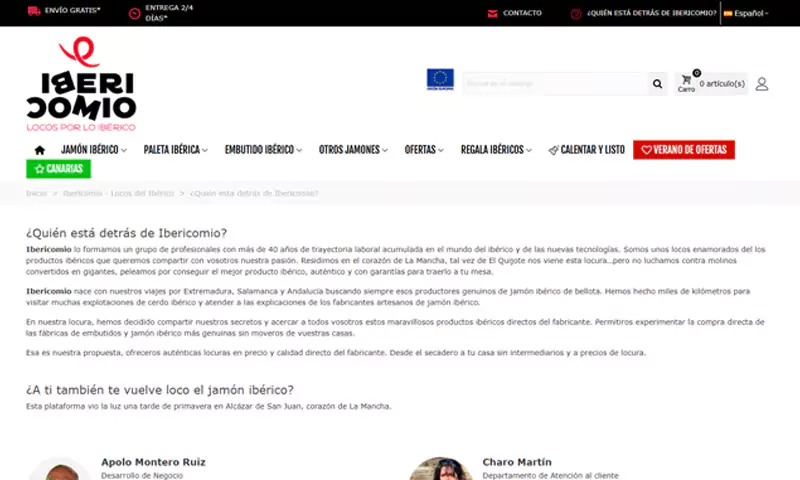Click the Envío Gratis text
Image resolution: width=800 pixels, height=480 pixels.
tap(72, 10)
